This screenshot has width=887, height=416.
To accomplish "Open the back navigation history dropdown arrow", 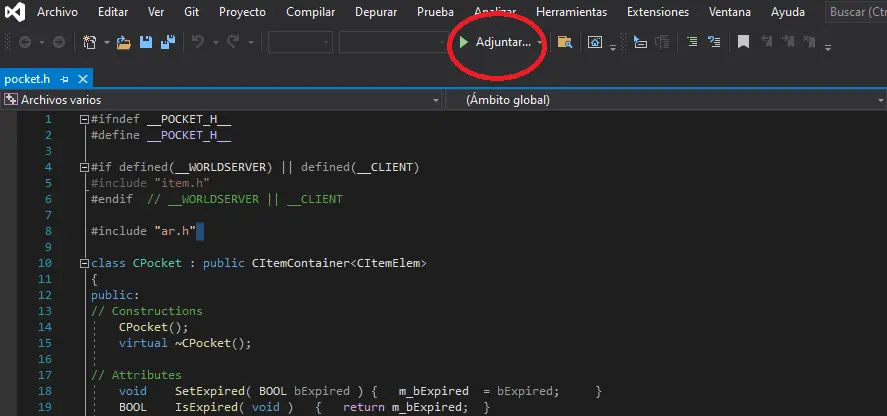I will click(x=42, y=43).
